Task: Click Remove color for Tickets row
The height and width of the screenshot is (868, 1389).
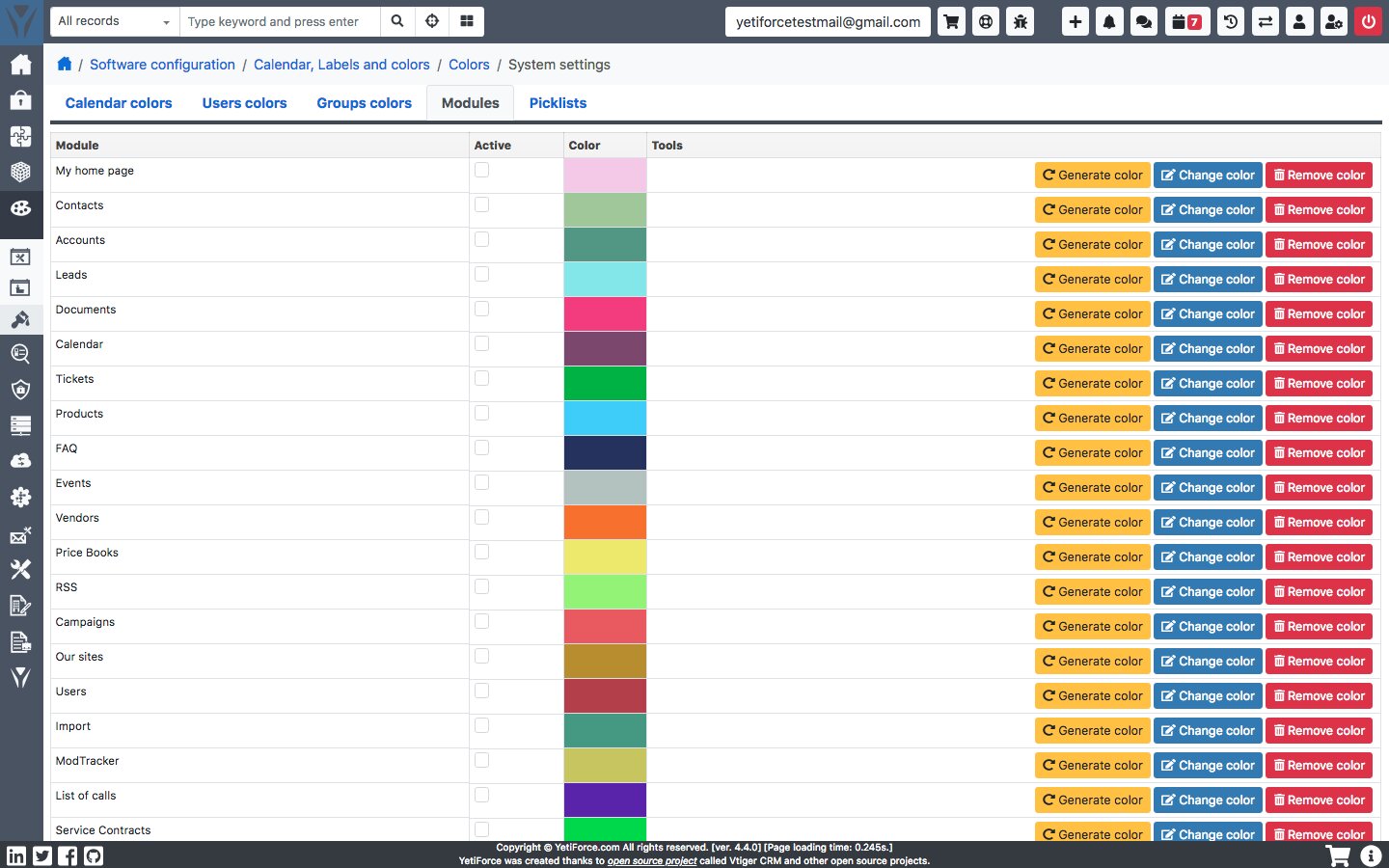Action: (x=1319, y=384)
